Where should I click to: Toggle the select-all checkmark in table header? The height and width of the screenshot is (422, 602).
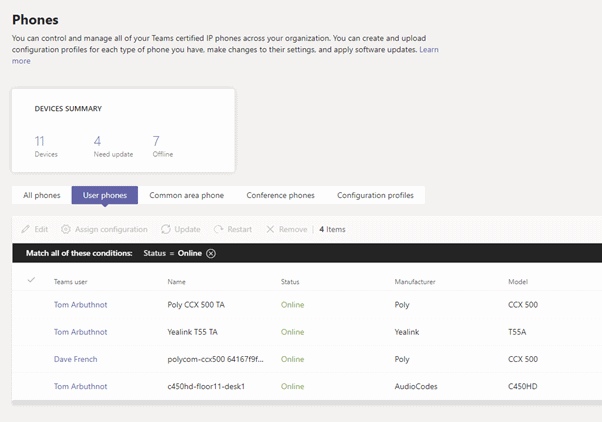[x=31, y=281]
